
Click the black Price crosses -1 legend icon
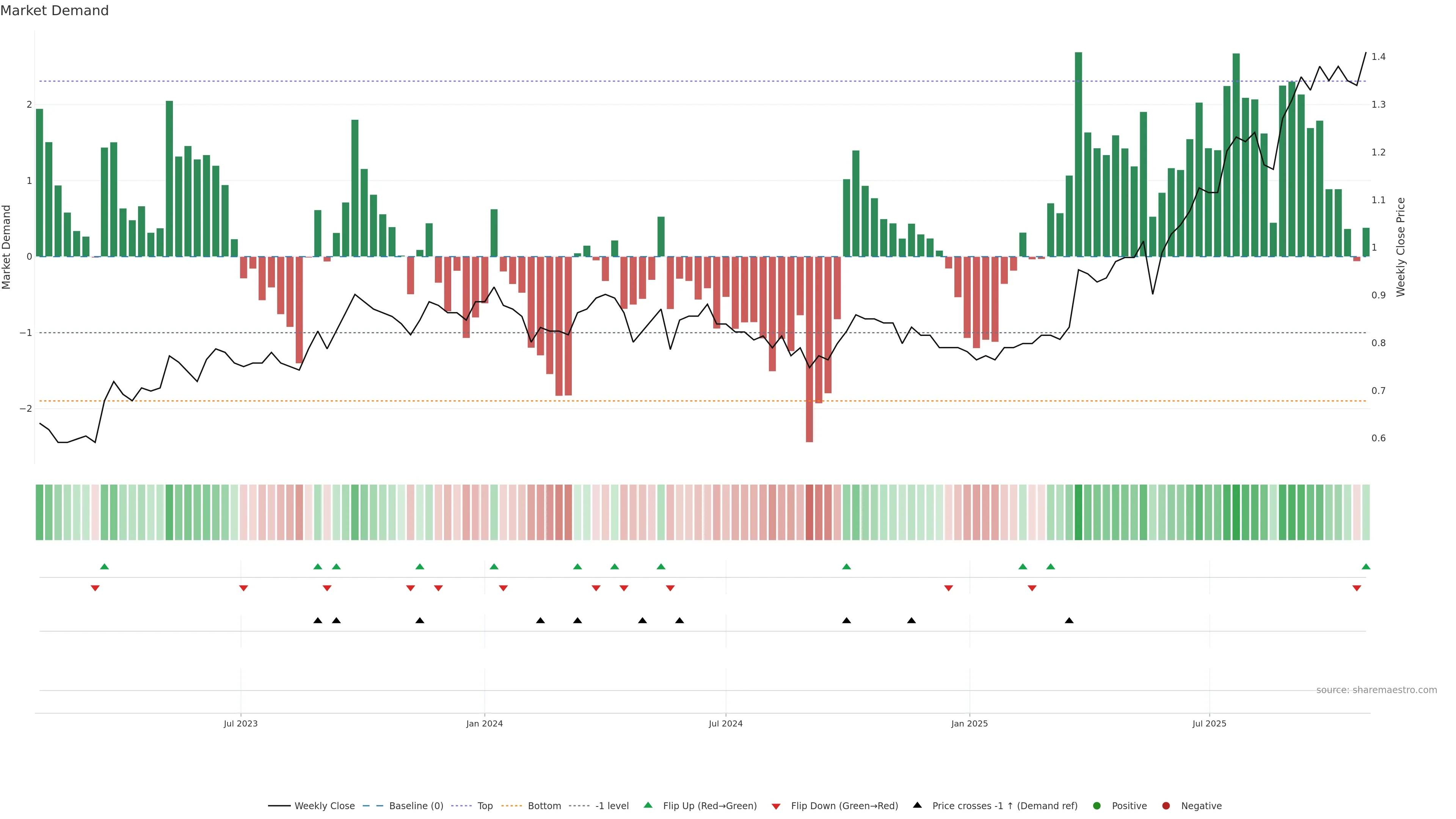coord(917,805)
